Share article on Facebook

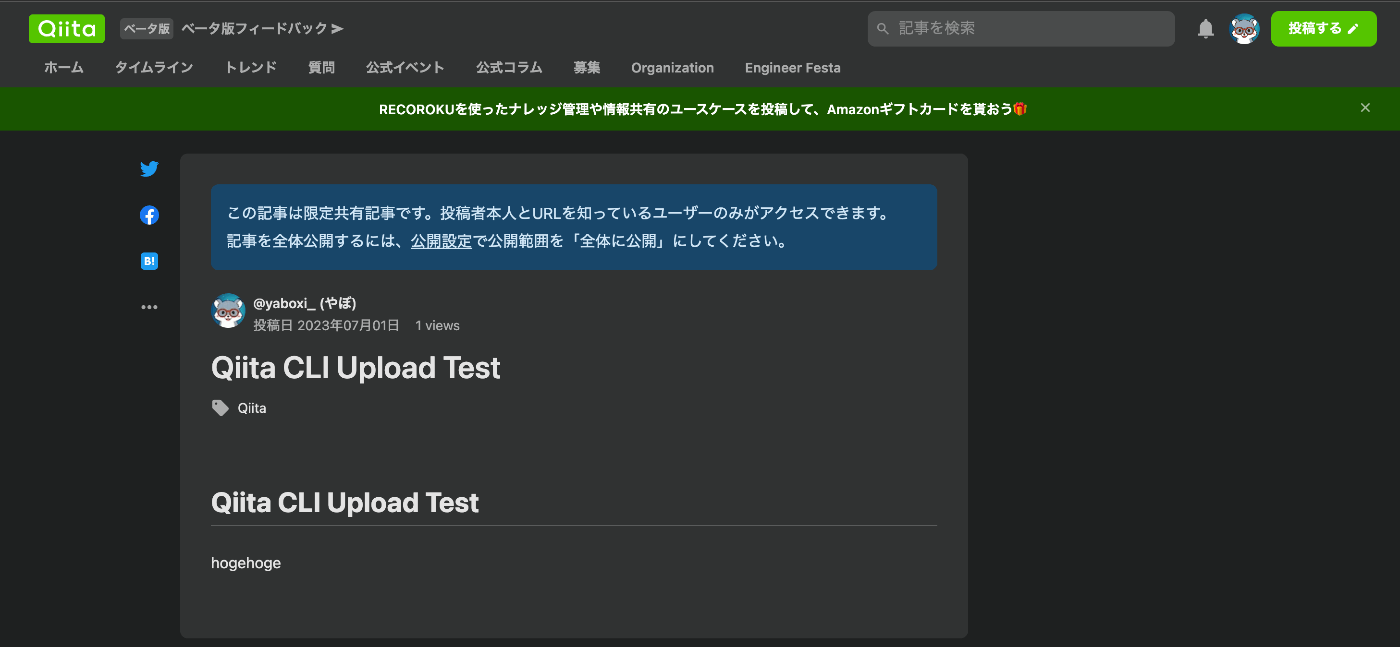coord(149,215)
